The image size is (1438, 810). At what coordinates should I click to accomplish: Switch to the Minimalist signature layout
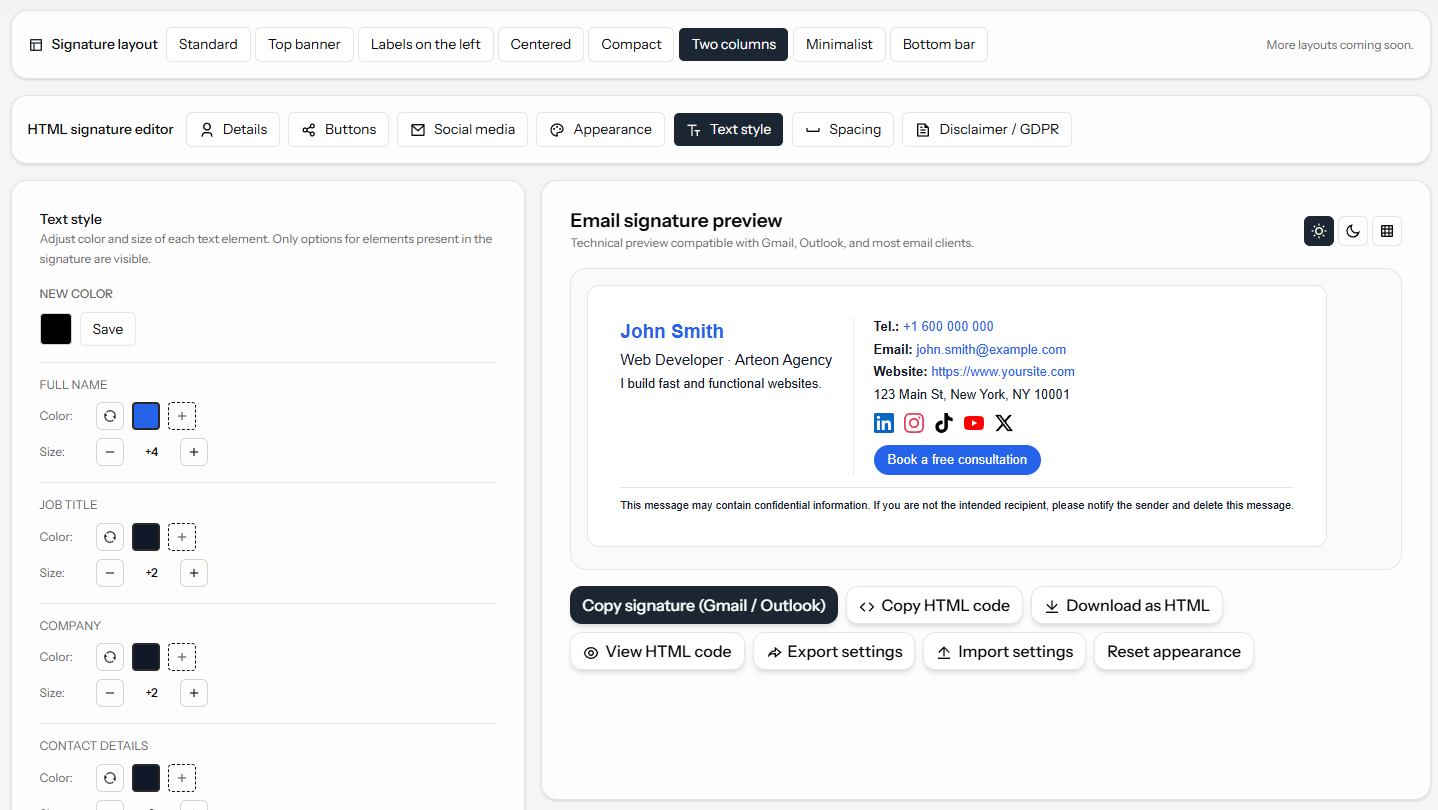coord(839,44)
